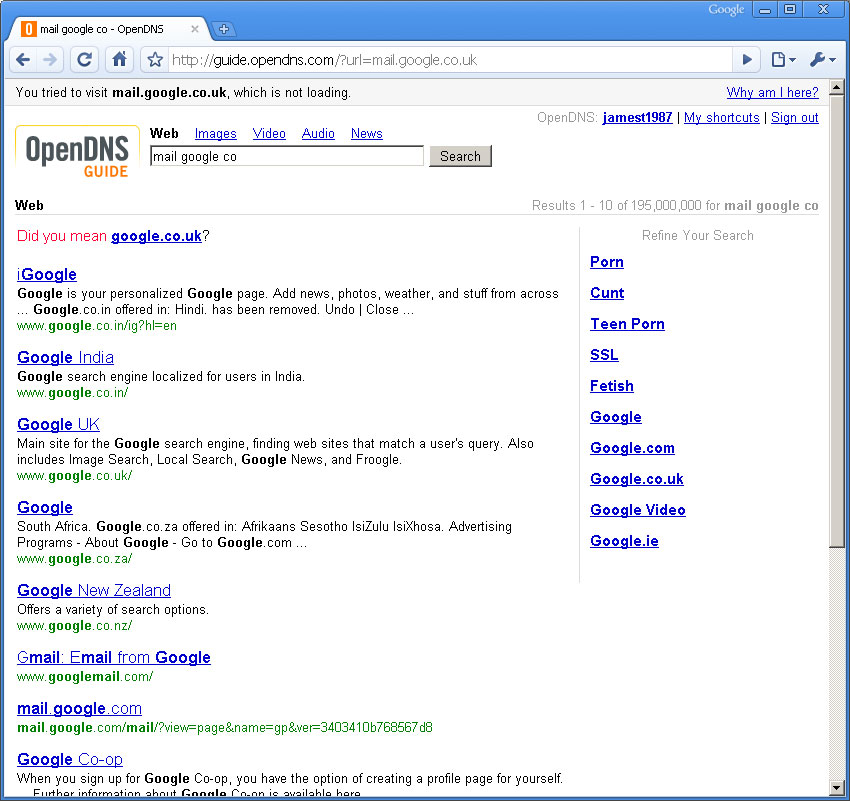Select the 'mail google co - OpenDNS' tab
This screenshot has height=801, width=850.
(108, 29)
